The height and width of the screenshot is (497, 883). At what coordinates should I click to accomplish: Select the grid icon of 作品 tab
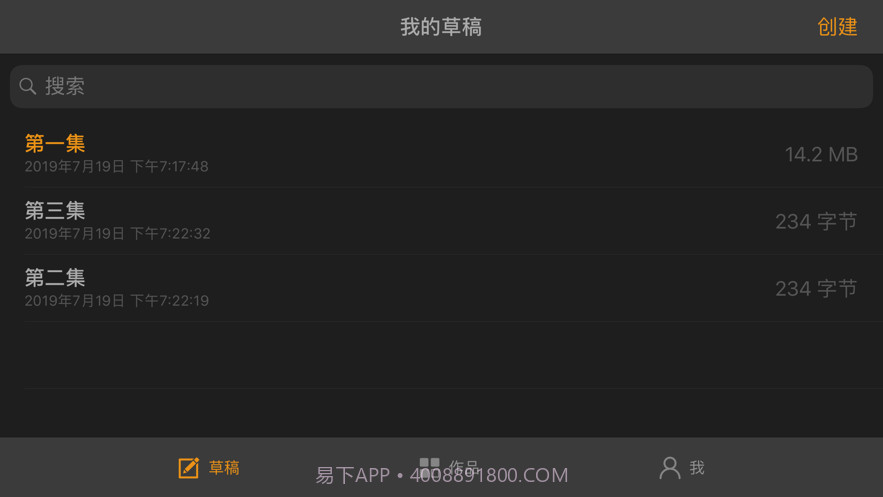click(x=429, y=464)
